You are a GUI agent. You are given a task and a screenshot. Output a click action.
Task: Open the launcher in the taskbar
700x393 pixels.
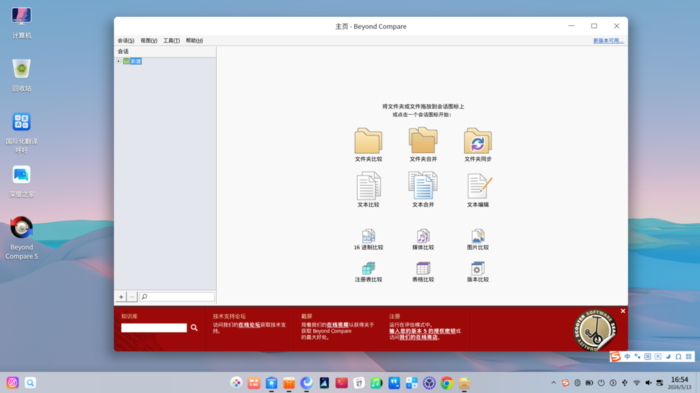[12, 383]
